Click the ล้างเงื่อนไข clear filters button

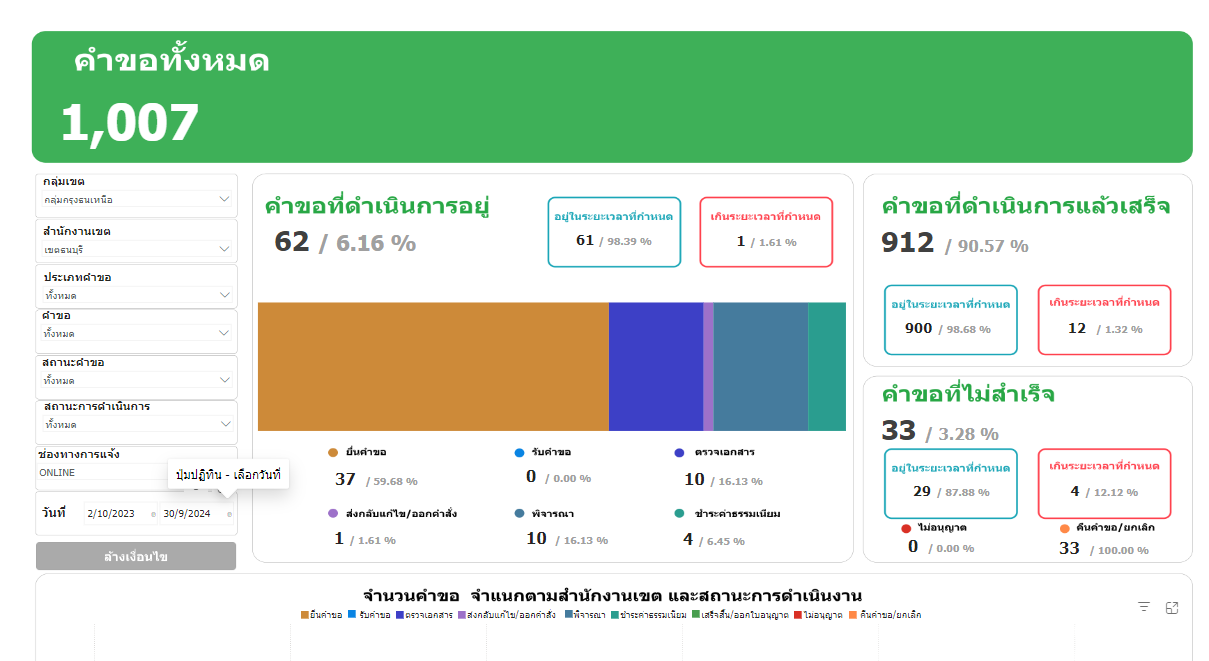[136, 556]
